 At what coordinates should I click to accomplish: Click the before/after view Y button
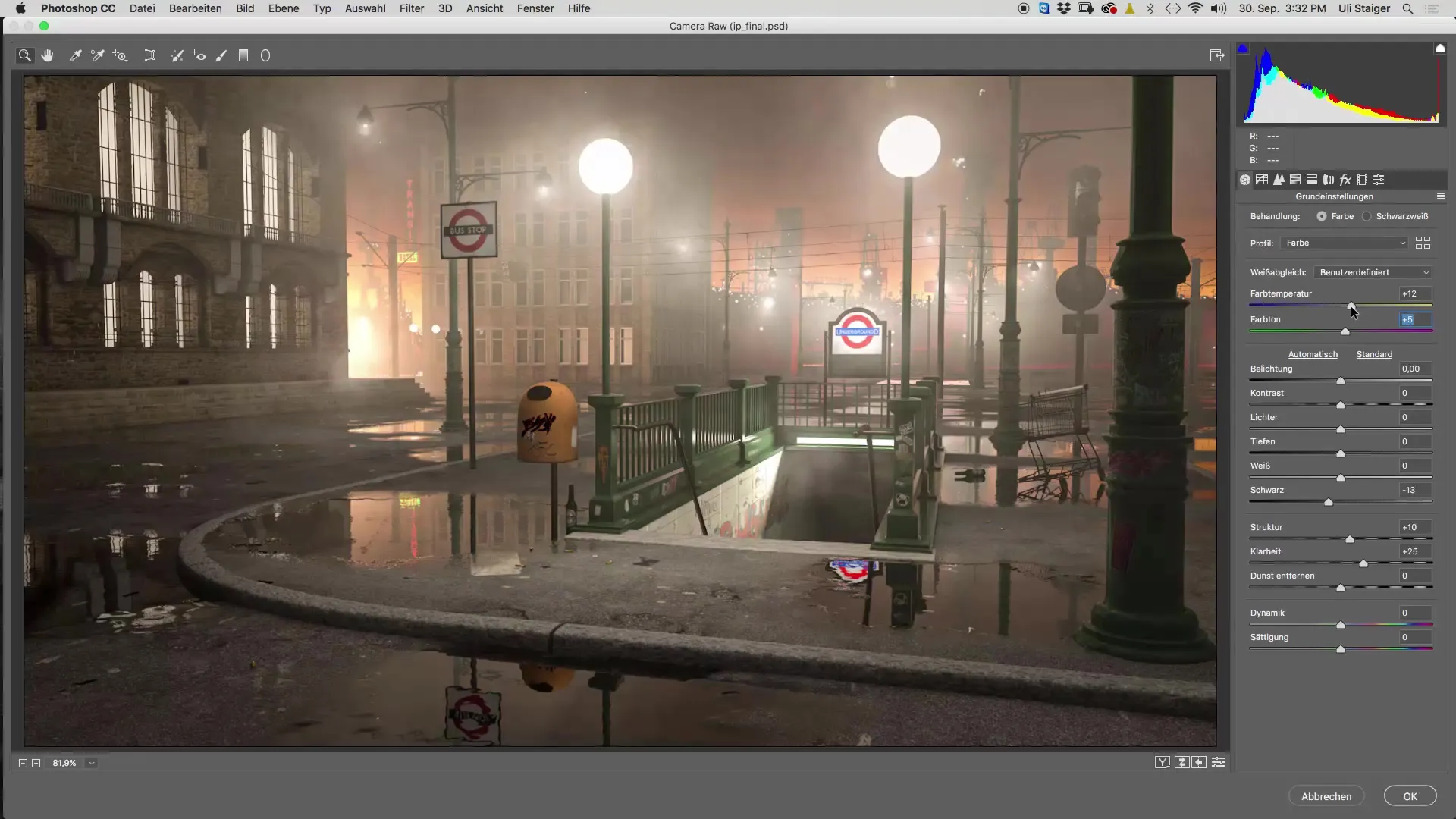[x=1163, y=763]
